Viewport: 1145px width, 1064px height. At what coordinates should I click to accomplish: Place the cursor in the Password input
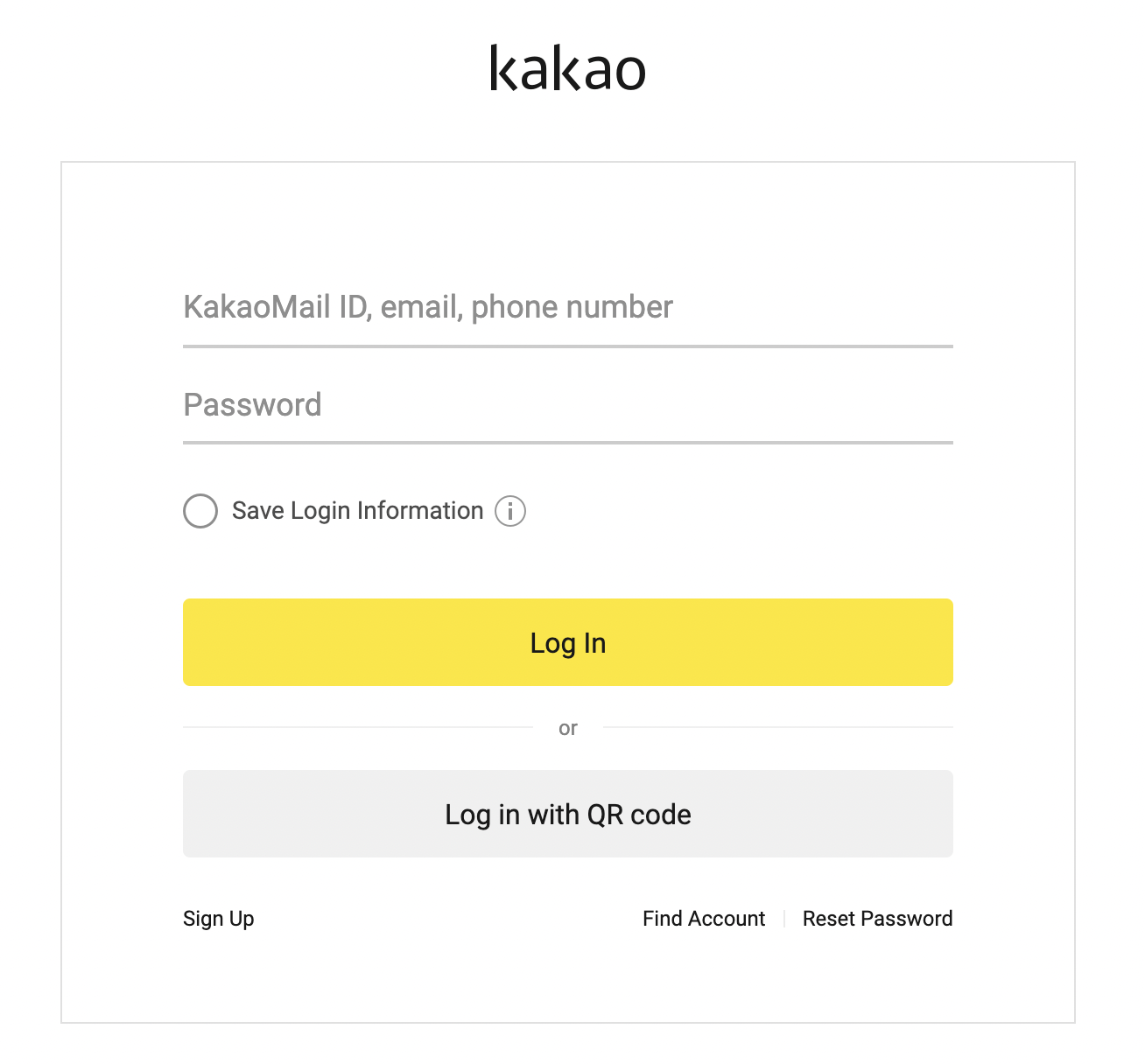point(567,405)
